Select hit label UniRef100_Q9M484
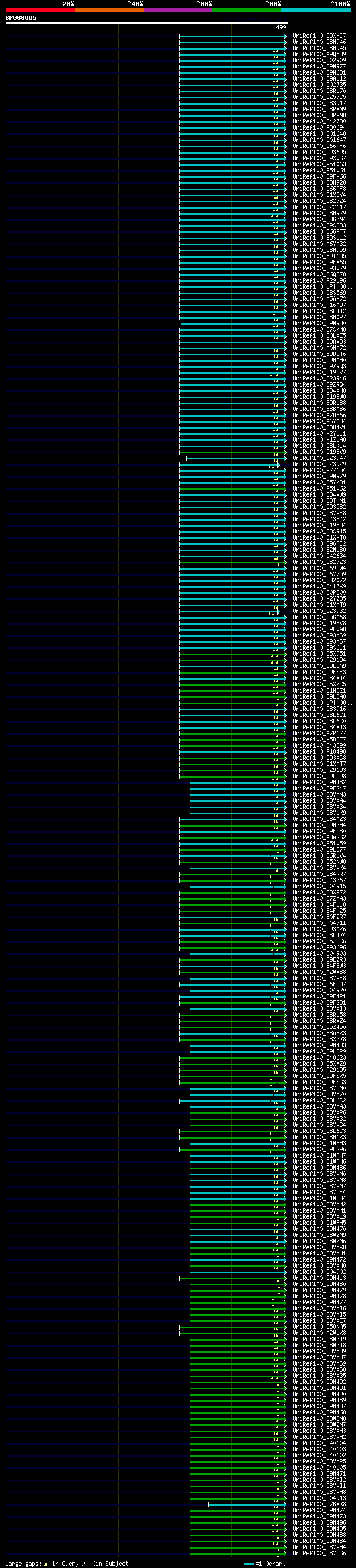The height and width of the screenshot is (1568, 356). (319, 1541)
